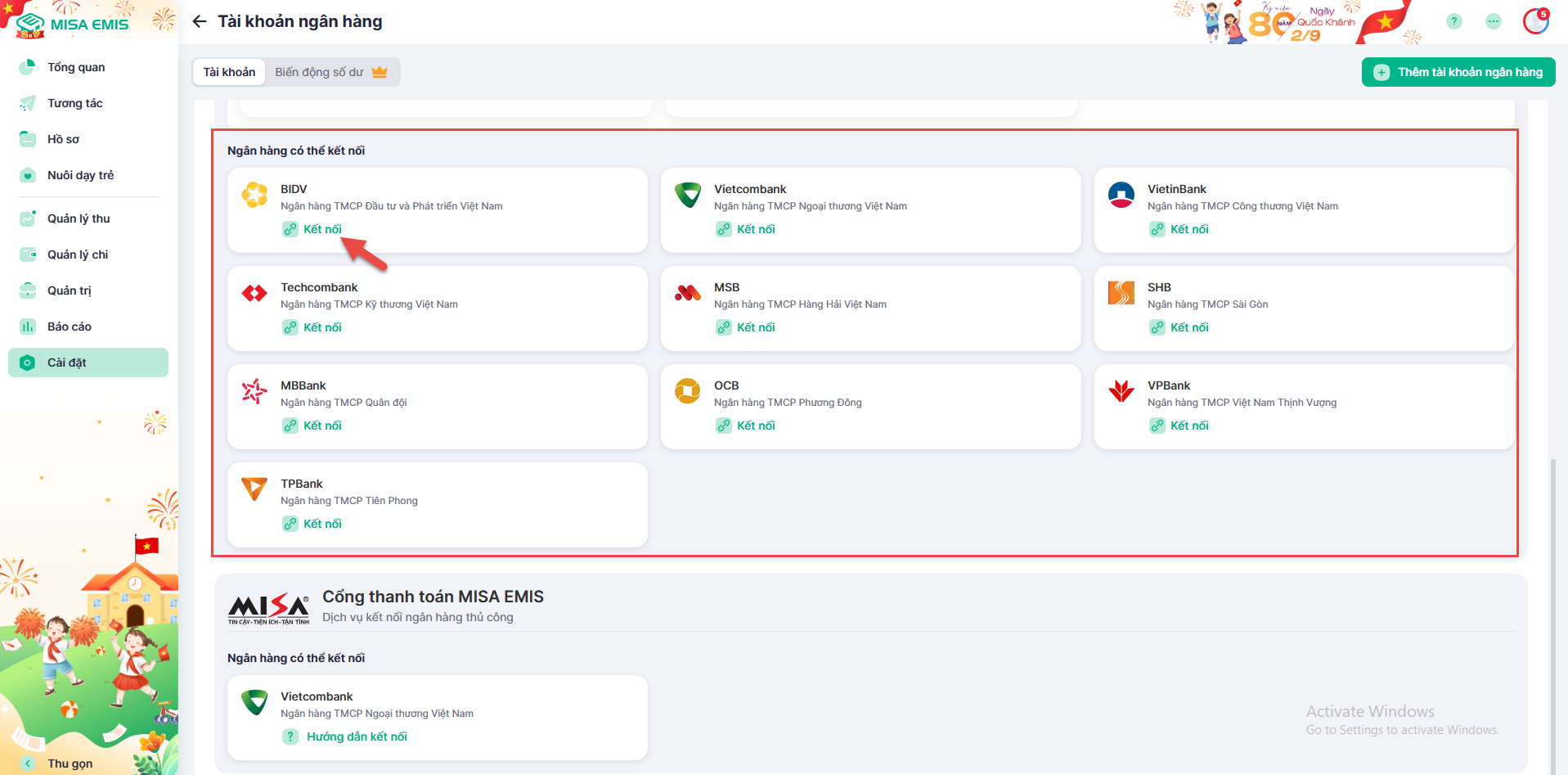Select 'Ngân hàng TMCP Tiên Phong' text

pos(349,501)
